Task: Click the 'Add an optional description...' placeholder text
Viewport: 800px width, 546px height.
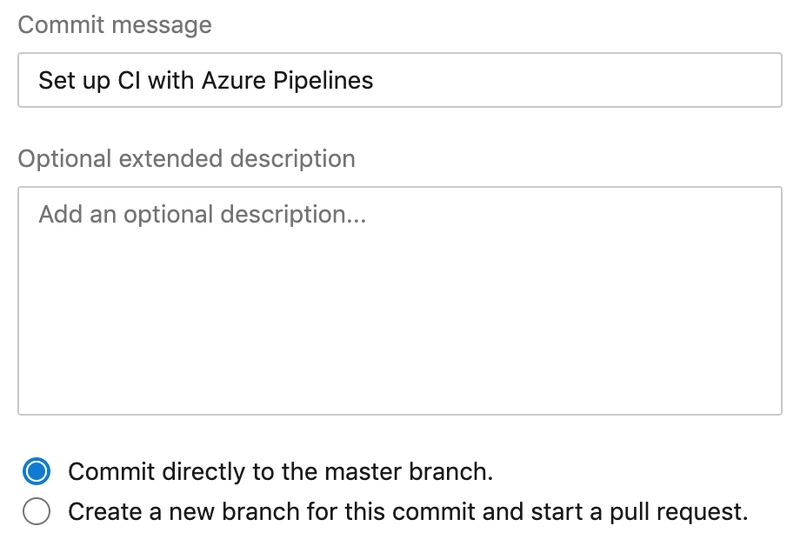Action: pyautogui.click(x=202, y=214)
